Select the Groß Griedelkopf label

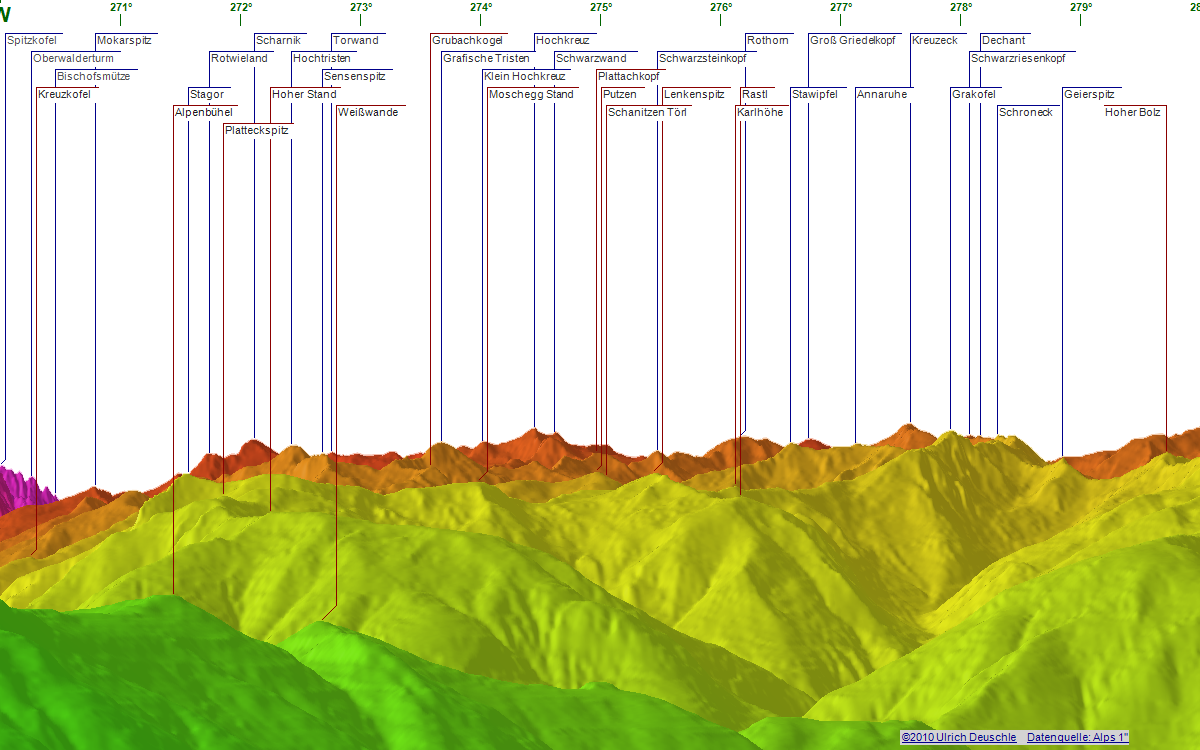[x=852, y=41]
